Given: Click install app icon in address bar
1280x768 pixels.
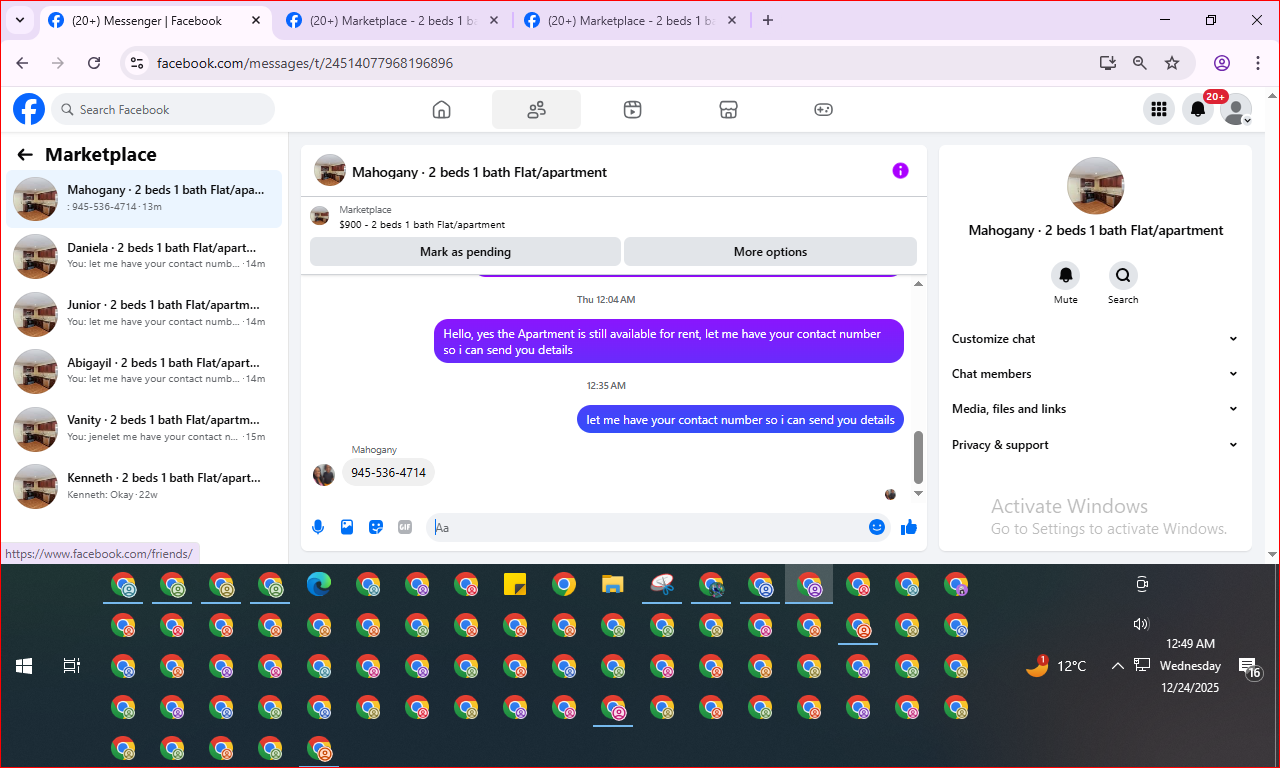Looking at the screenshot, I should tap(1107, 63).
